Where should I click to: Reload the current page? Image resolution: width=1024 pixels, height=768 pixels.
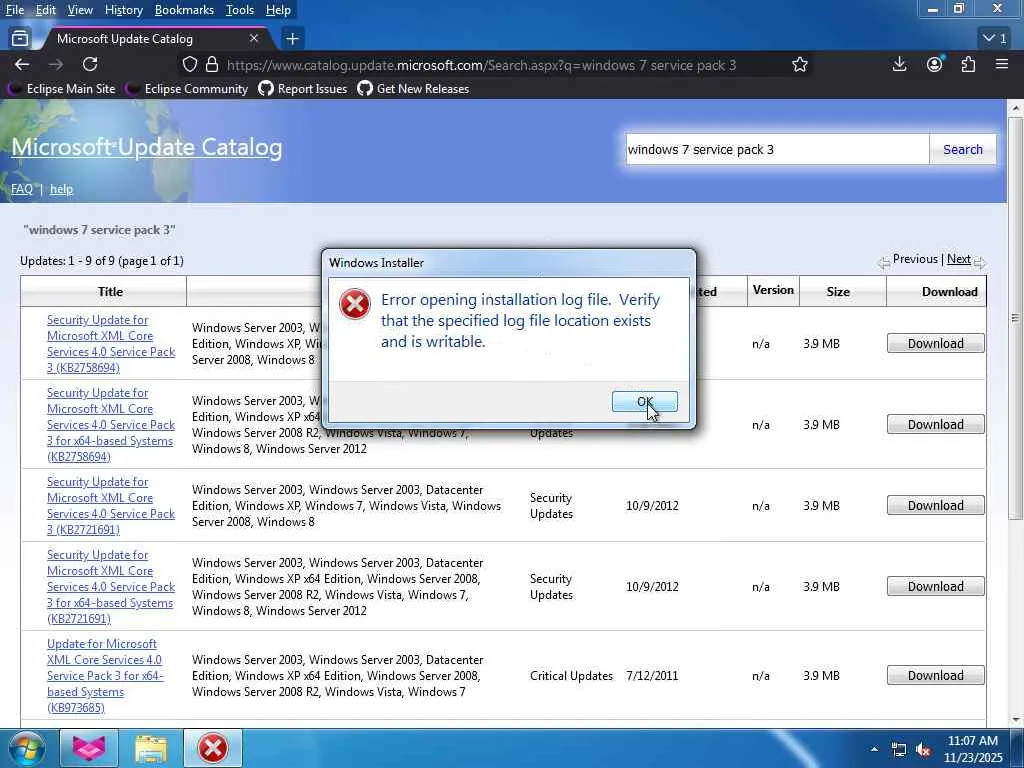pyautogui.click(x=90, y=64)
